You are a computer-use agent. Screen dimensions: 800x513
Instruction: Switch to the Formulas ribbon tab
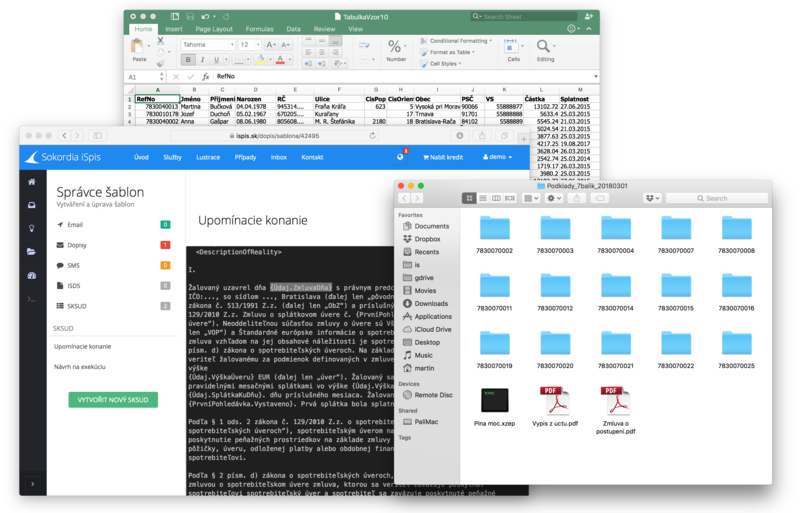[x=259, y=29]
